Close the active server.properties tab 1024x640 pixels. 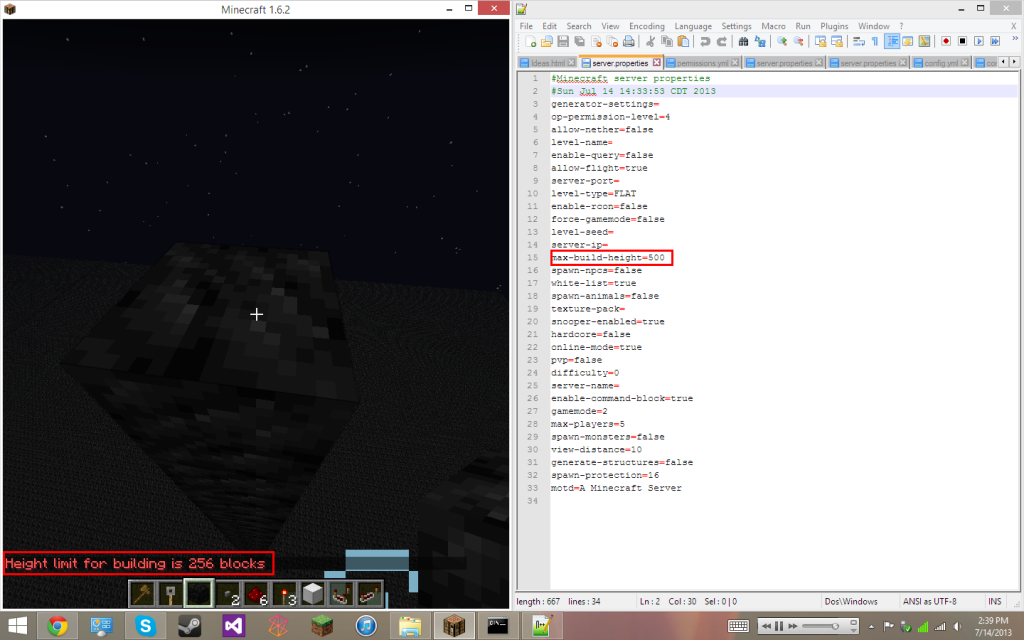(656, 63)
